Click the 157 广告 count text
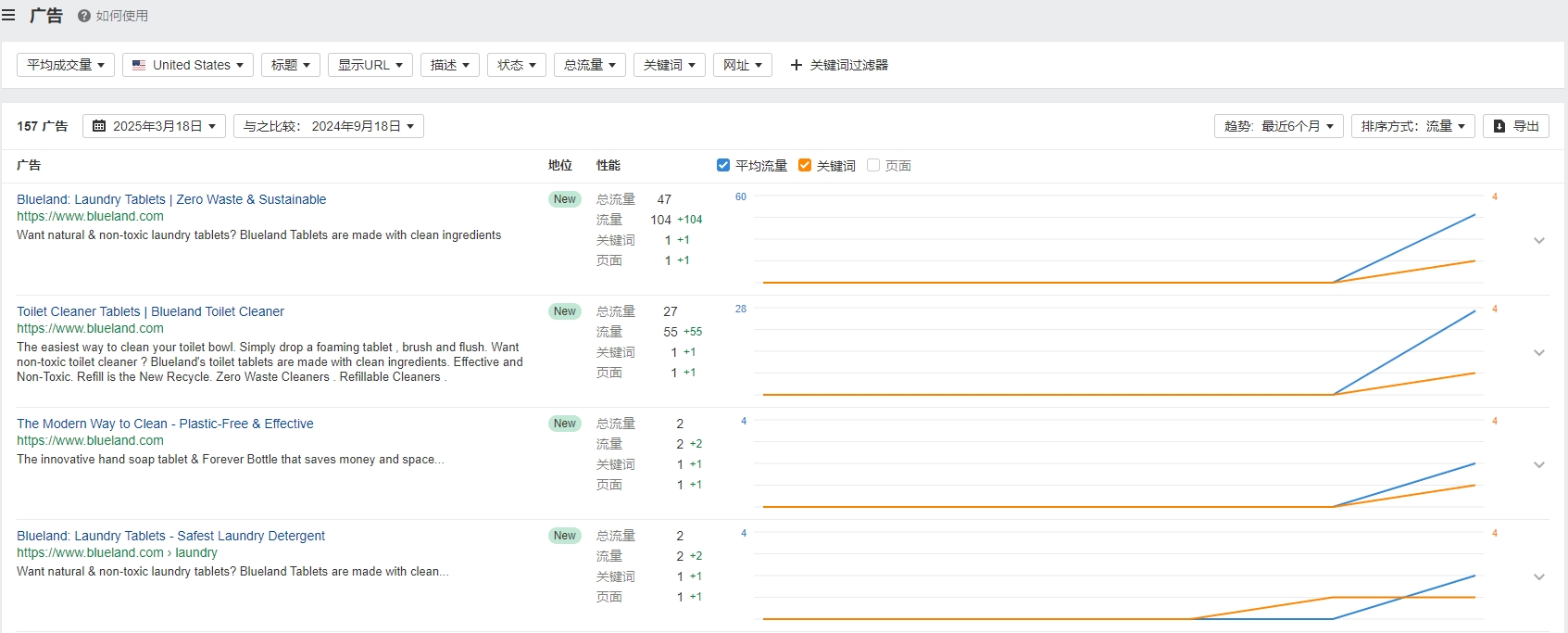Image resolution: width=1568 pixels, height=633 pixels. 43,126
